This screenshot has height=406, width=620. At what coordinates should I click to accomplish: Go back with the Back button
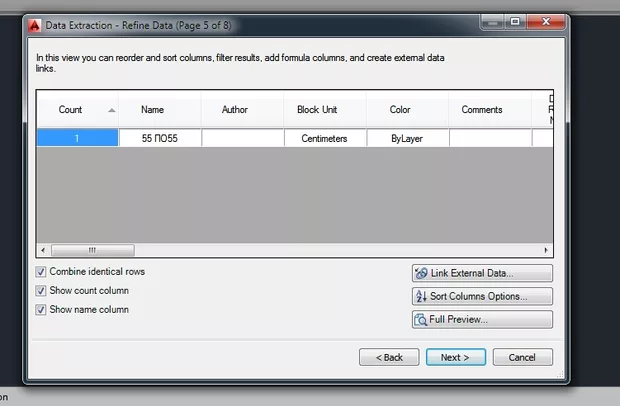[388, 357]
